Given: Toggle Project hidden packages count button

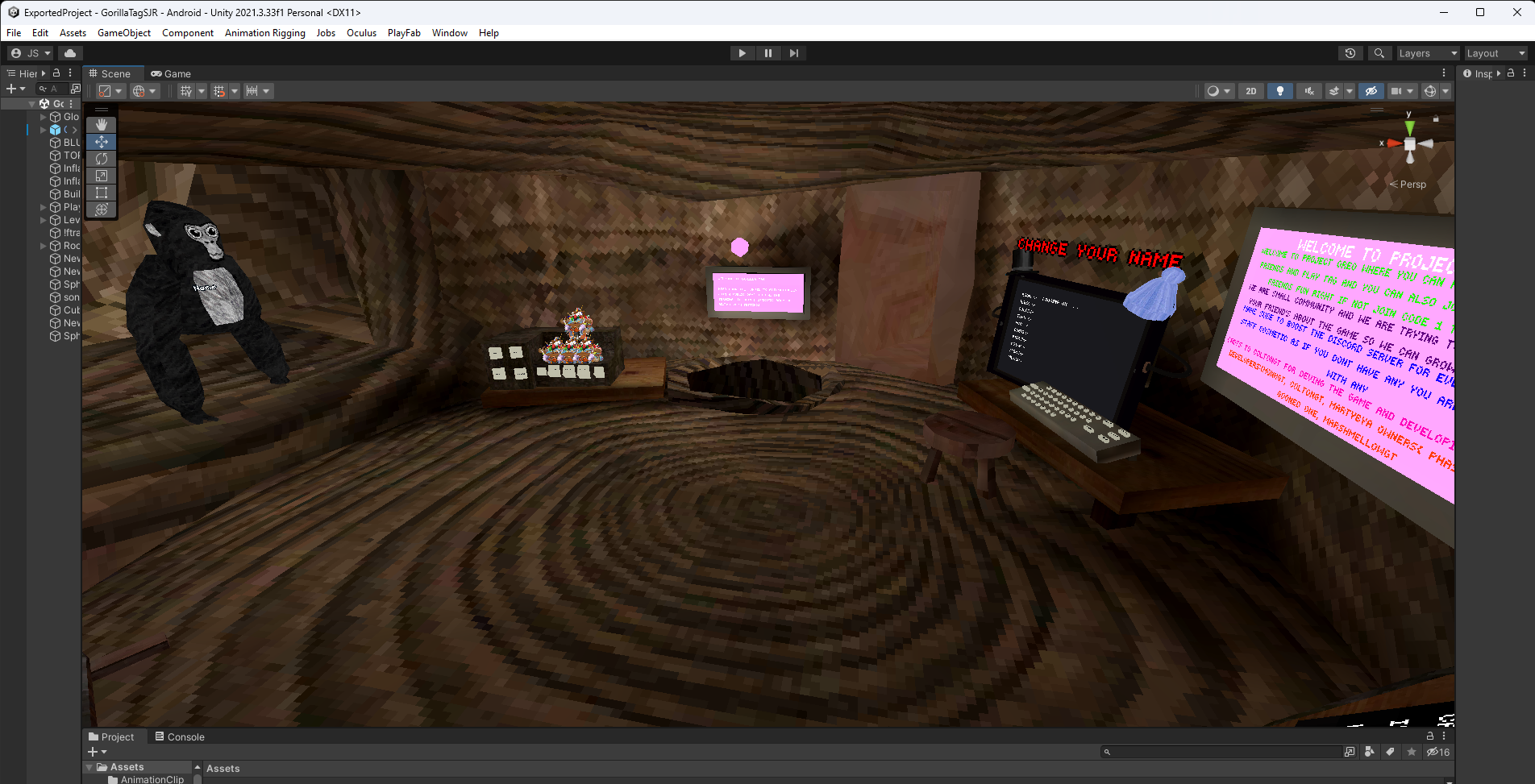Looking at the screenshot, I should tap(1437, 752).
